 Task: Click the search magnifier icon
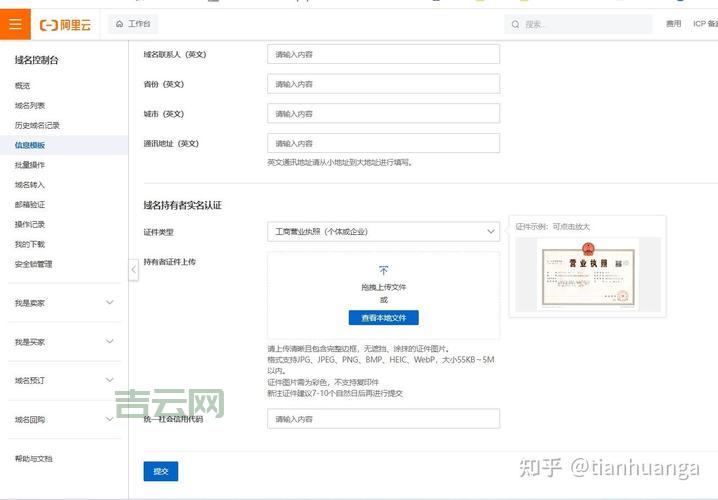(x=516, y=24)
